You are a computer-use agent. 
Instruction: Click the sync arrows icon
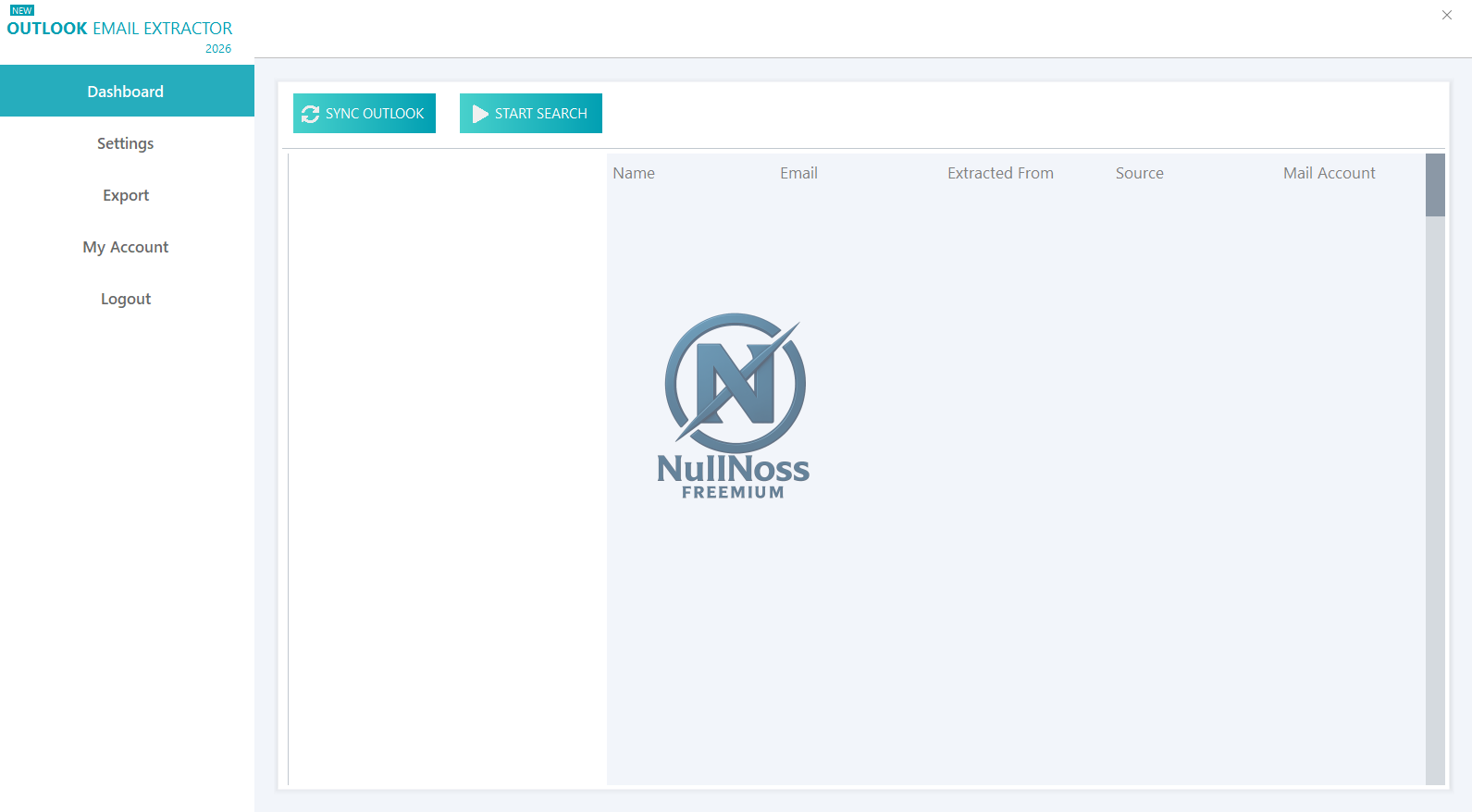coord(310,114)
